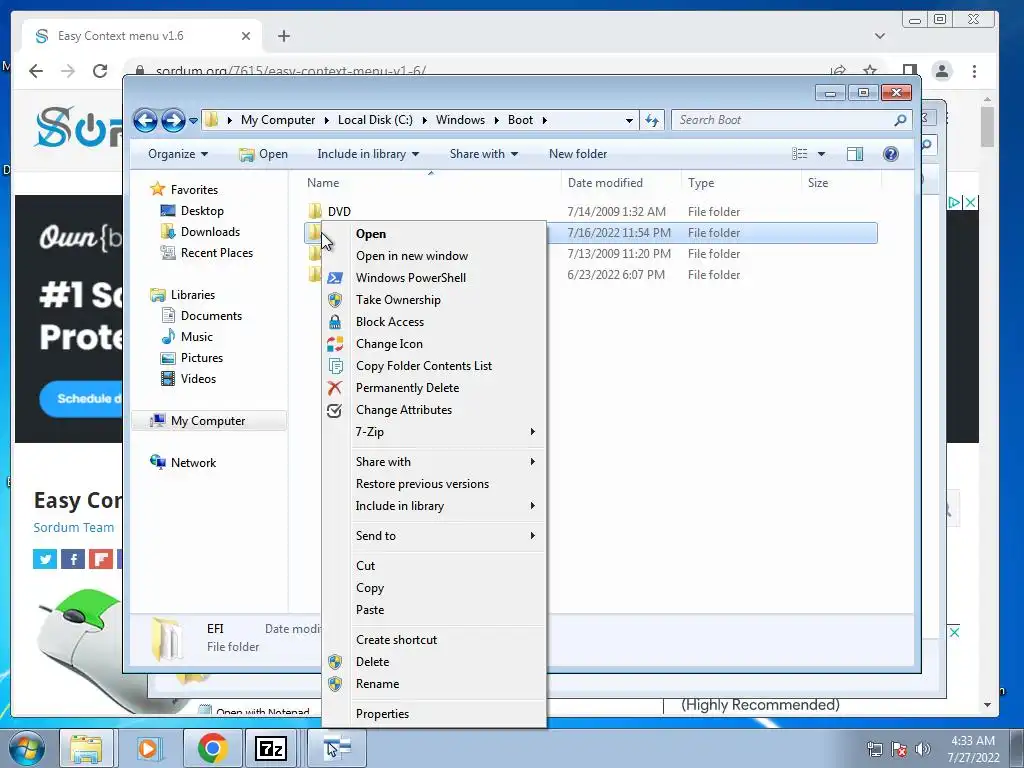The image size is (1024, 768).
Task: Go forward with Explorer forward arrow
Action: (x=173, y=120)
